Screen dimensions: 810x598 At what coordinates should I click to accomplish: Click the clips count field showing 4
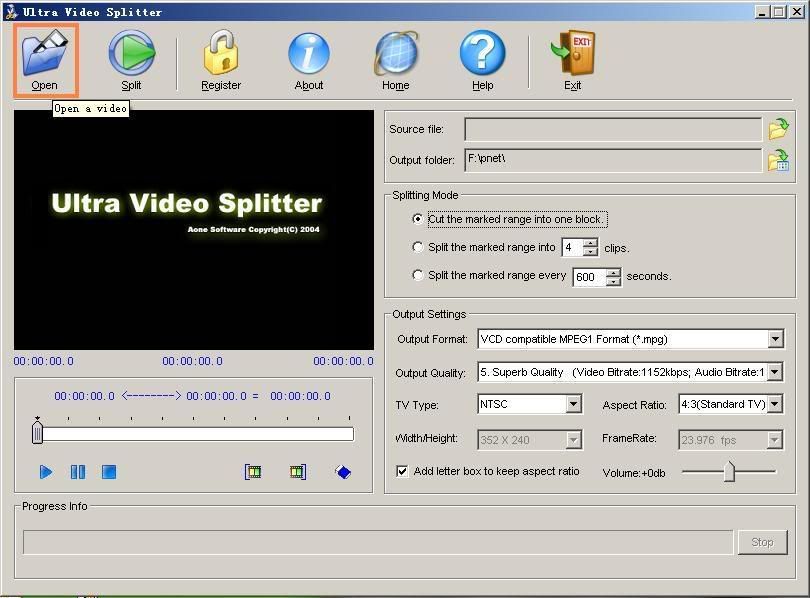573,247
